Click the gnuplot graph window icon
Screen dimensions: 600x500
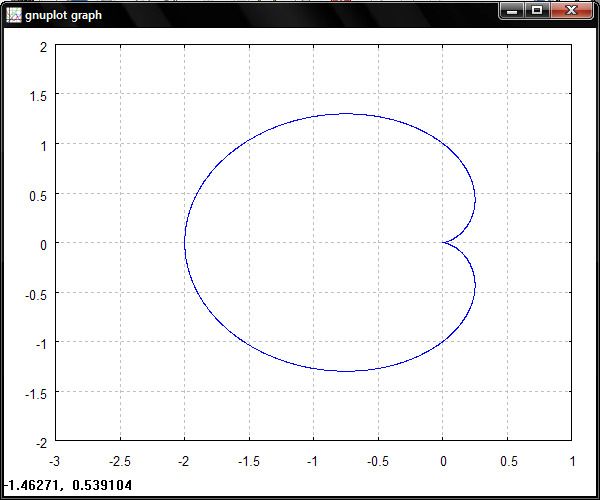[x=13, y=15]
